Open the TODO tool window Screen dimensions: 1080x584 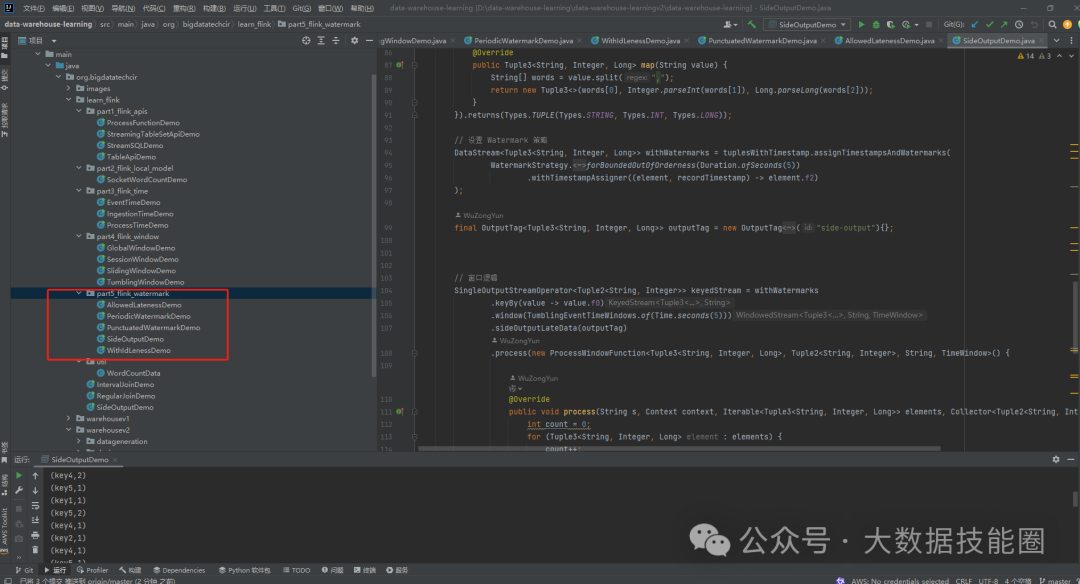[297, 570]
